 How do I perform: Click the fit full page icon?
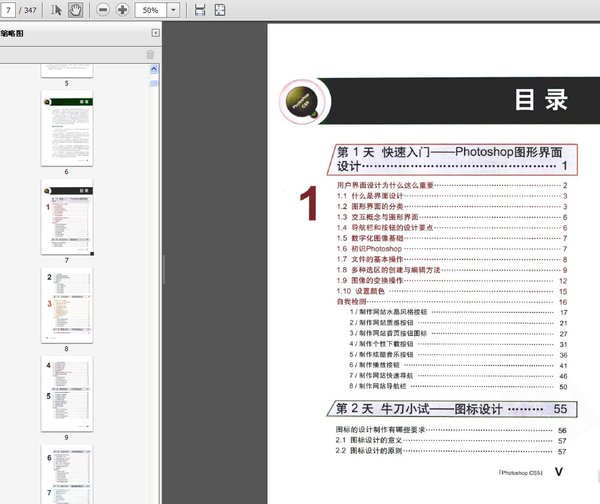click(220, 10)
